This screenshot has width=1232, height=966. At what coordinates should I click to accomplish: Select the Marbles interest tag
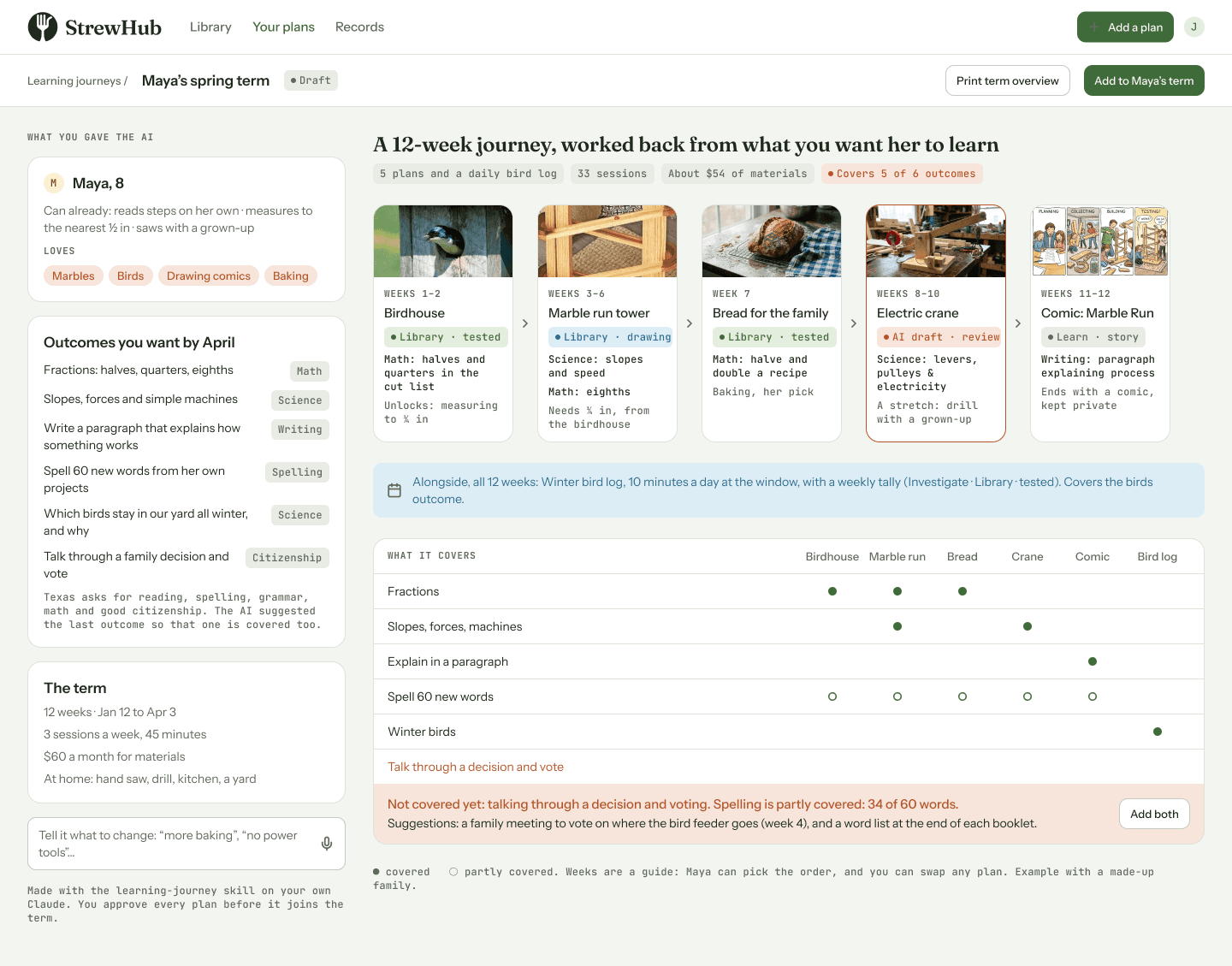[74, 276]
